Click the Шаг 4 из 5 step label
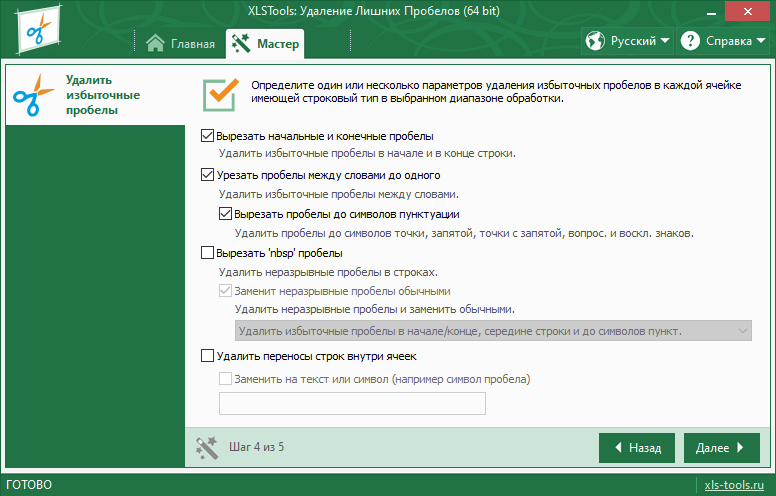The image size is (776, 496). tap(256, 447)
